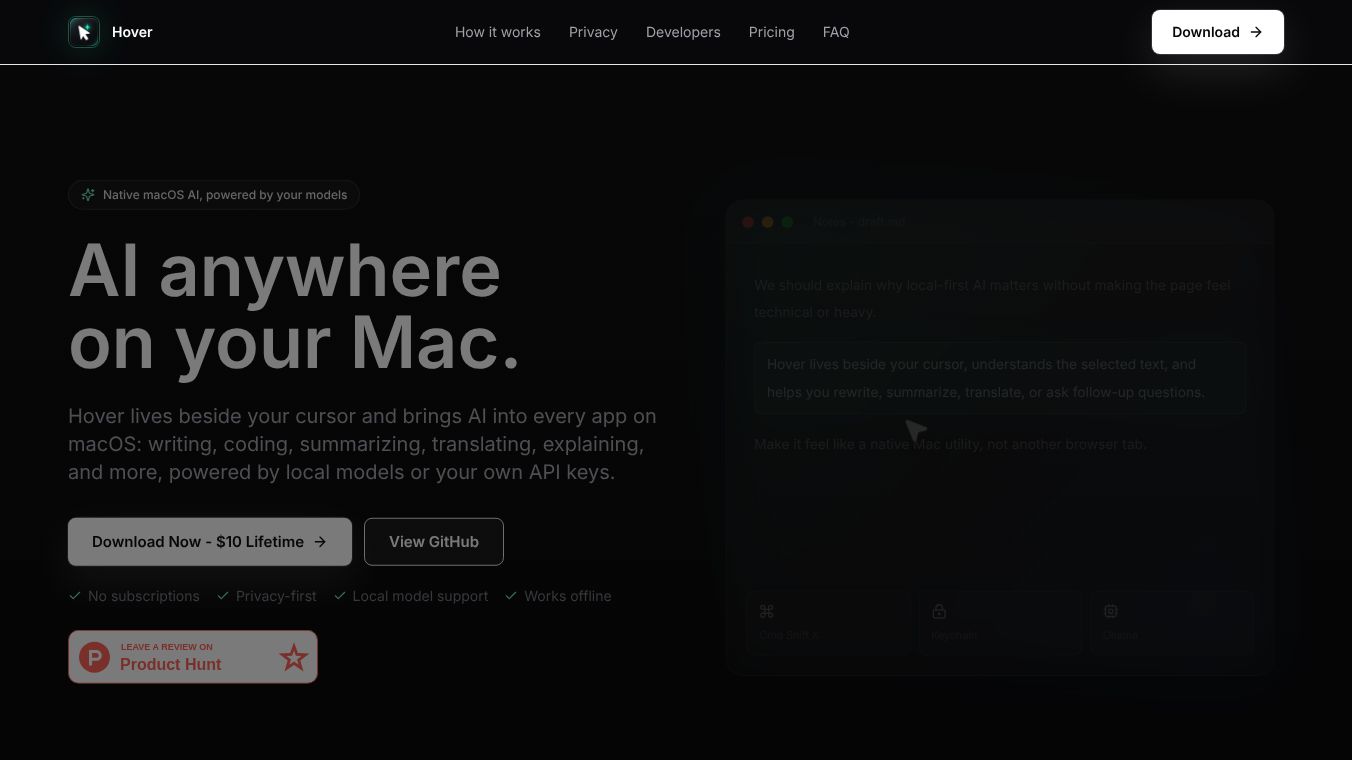The image size is (1352, 760).
Task: Click the checkmark beside No subscriptions
Action: (x=75, y=596)
